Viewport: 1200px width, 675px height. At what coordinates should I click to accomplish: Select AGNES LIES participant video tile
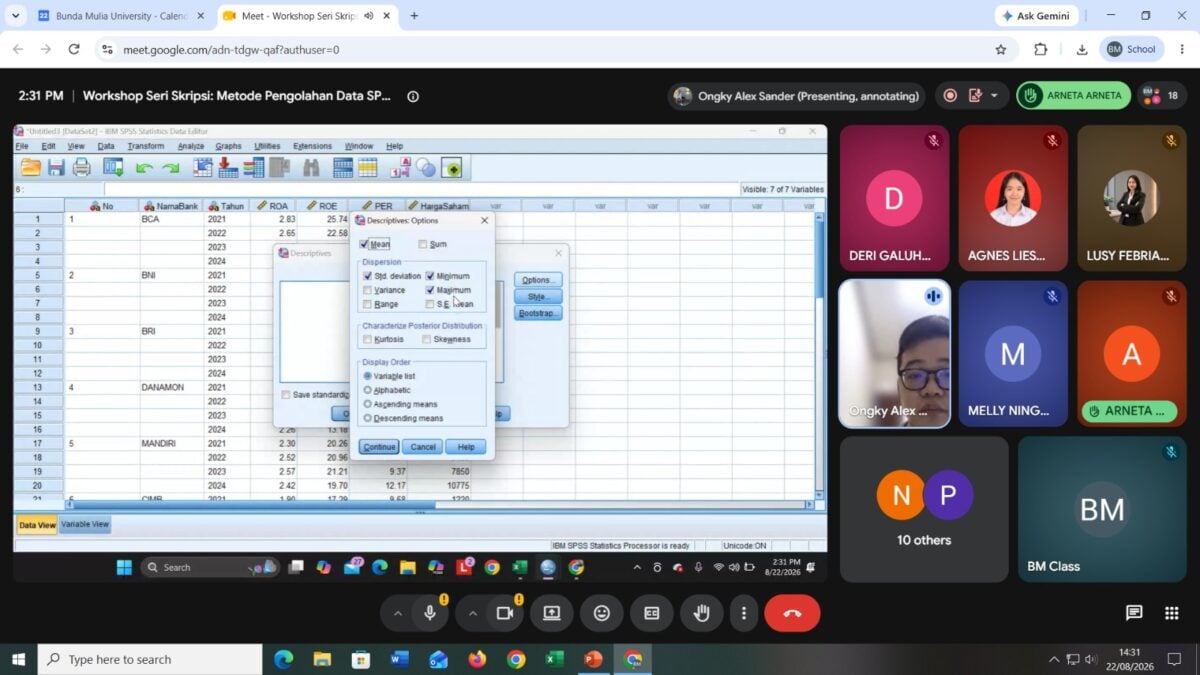pos(1012,198)
